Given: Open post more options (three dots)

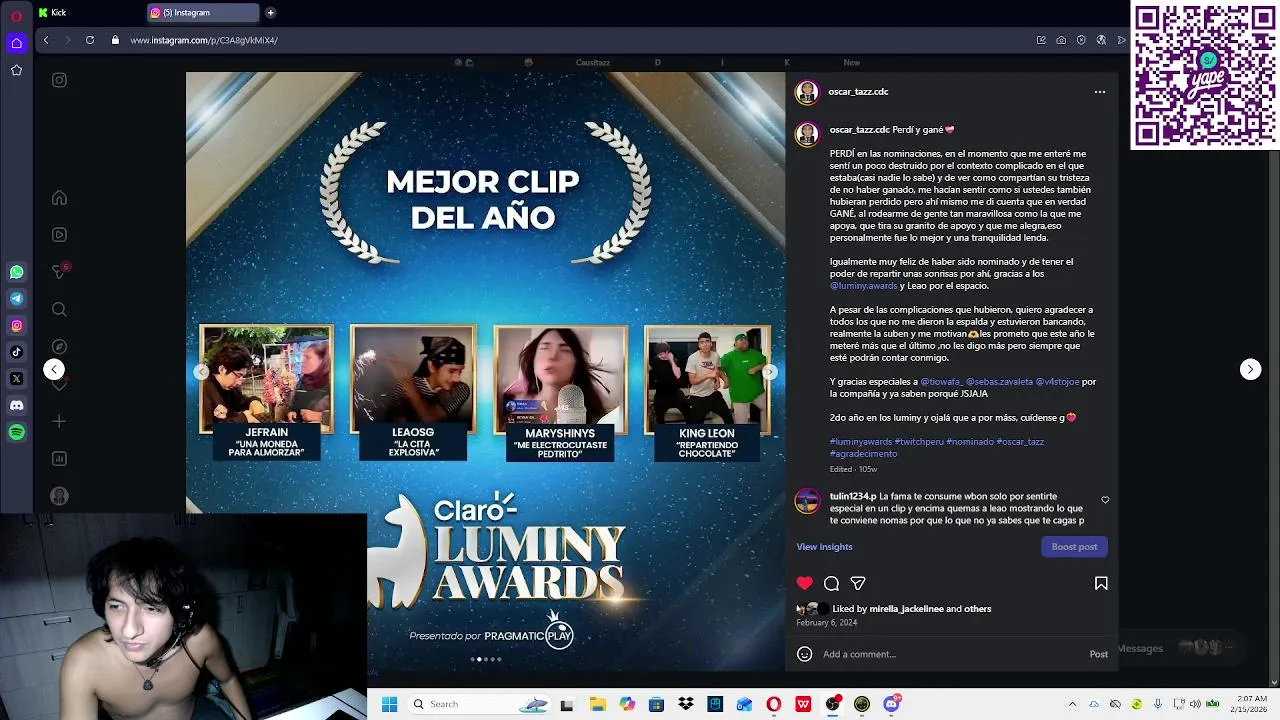Looking at the screenshot, I should pyautogui.click(x=1100, y=92).
